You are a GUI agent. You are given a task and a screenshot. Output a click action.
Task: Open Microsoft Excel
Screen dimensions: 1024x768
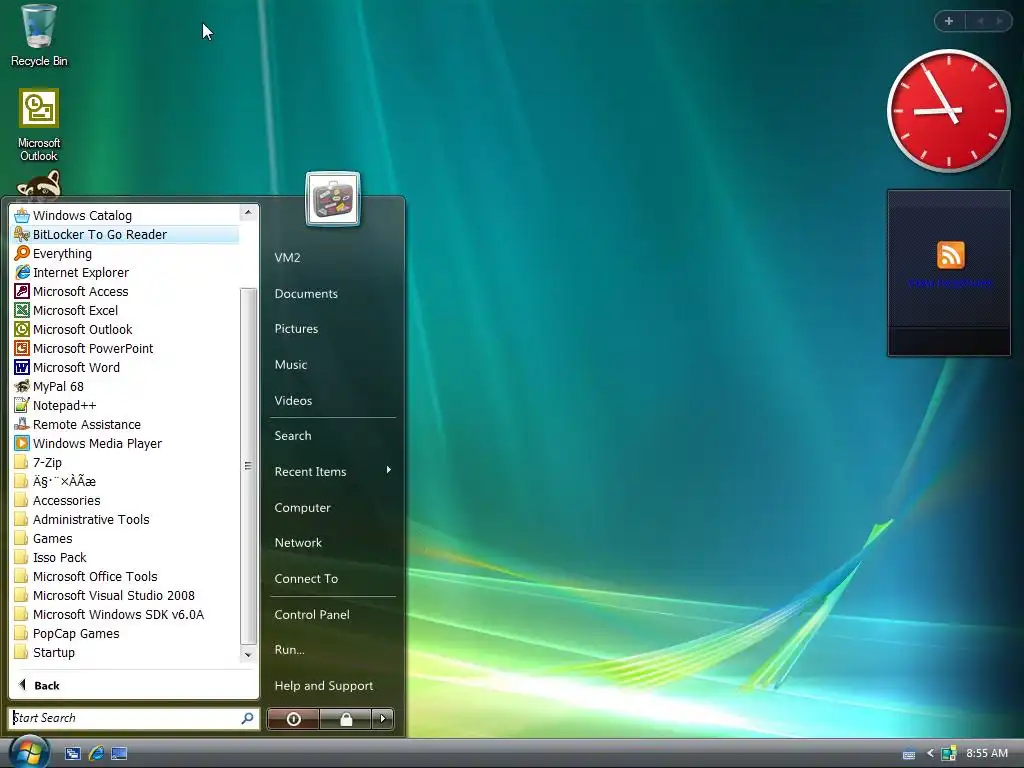(x=125, y=310)
